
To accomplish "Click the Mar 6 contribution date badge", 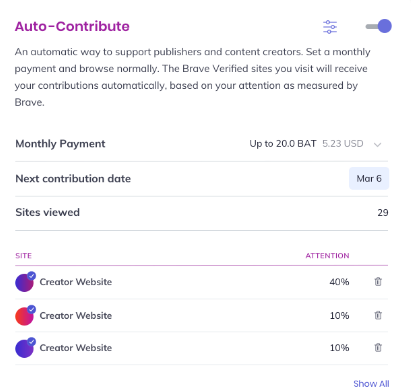I will [369, 179].
